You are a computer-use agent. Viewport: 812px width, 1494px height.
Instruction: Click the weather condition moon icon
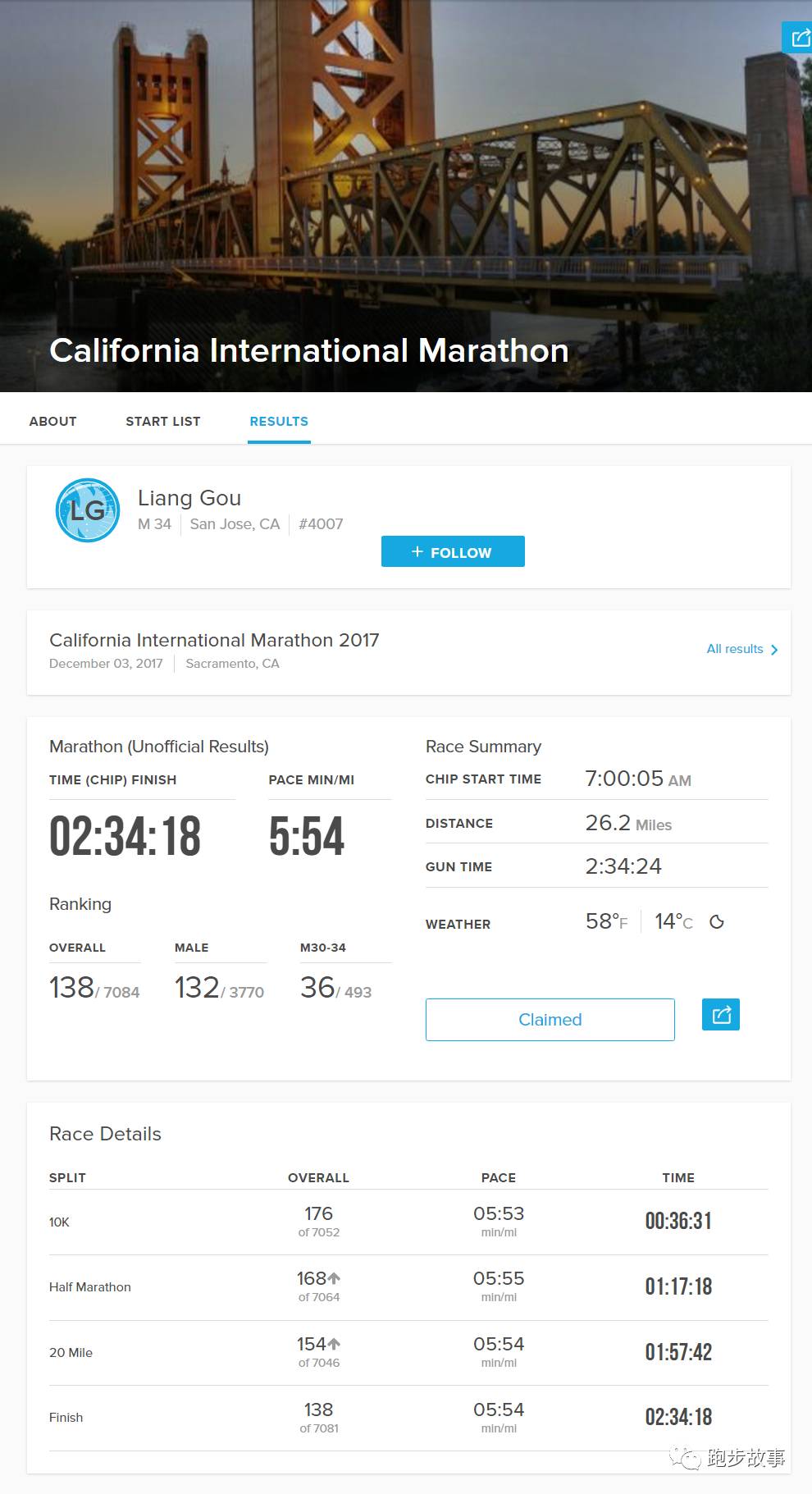click(717, 922)
